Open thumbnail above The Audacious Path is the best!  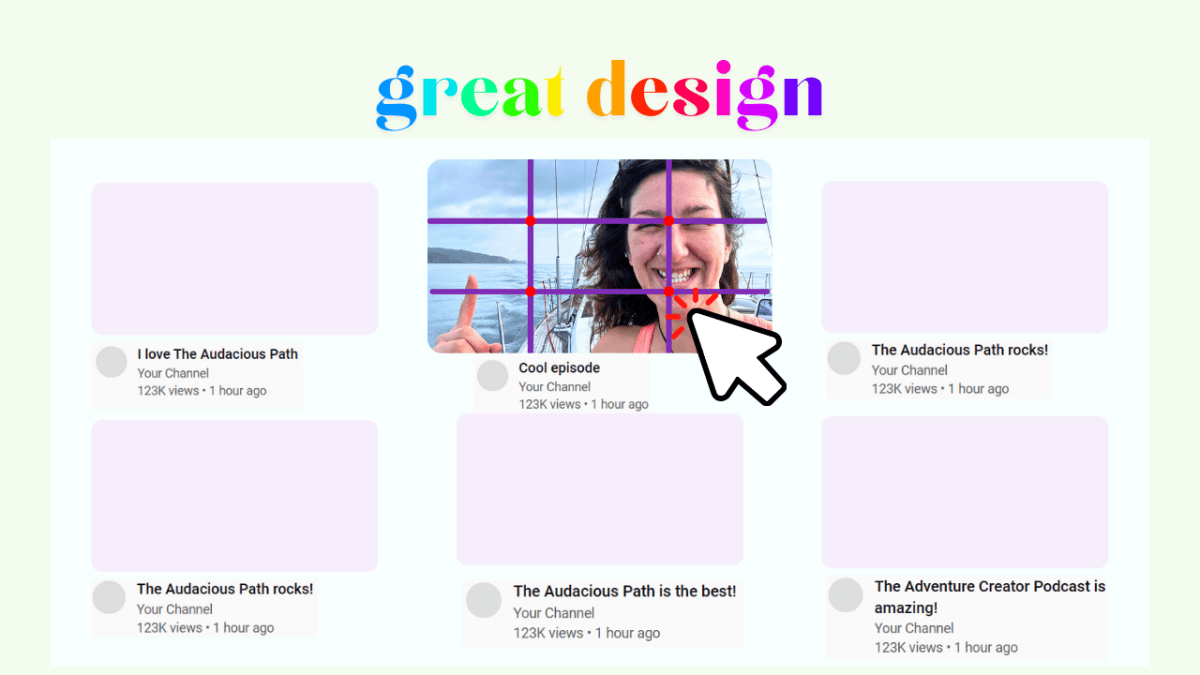pos(600,489)
